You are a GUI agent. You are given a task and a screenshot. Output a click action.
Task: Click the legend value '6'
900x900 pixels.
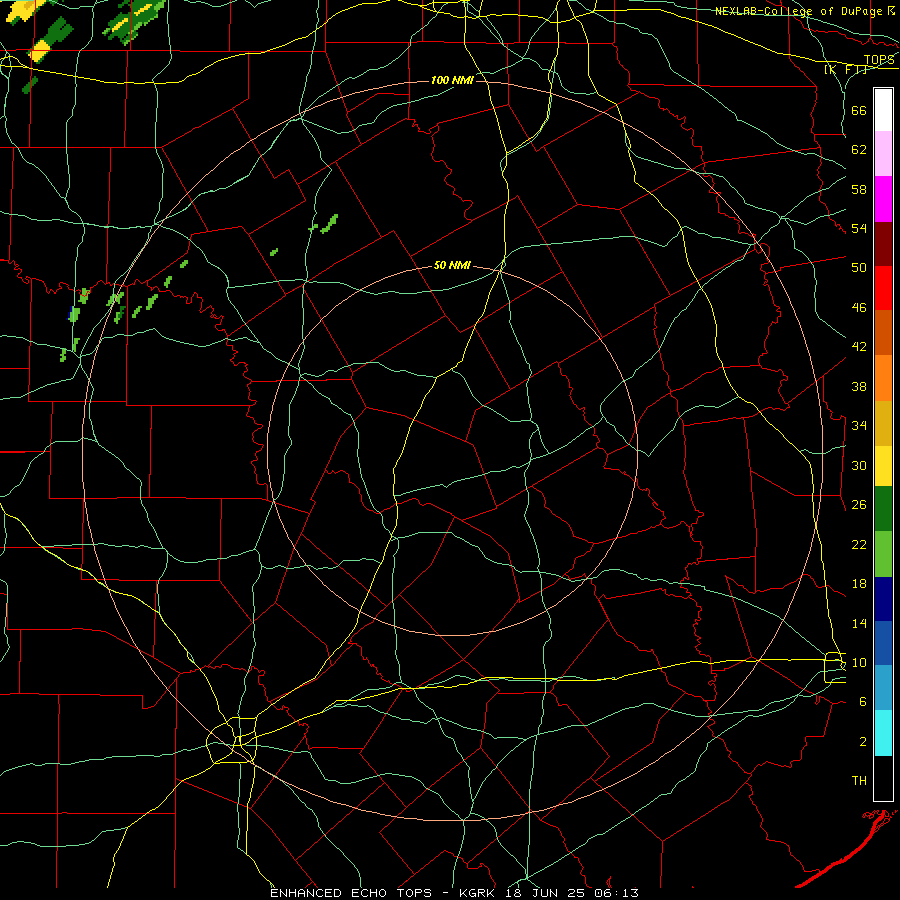[x=863, y=701]
